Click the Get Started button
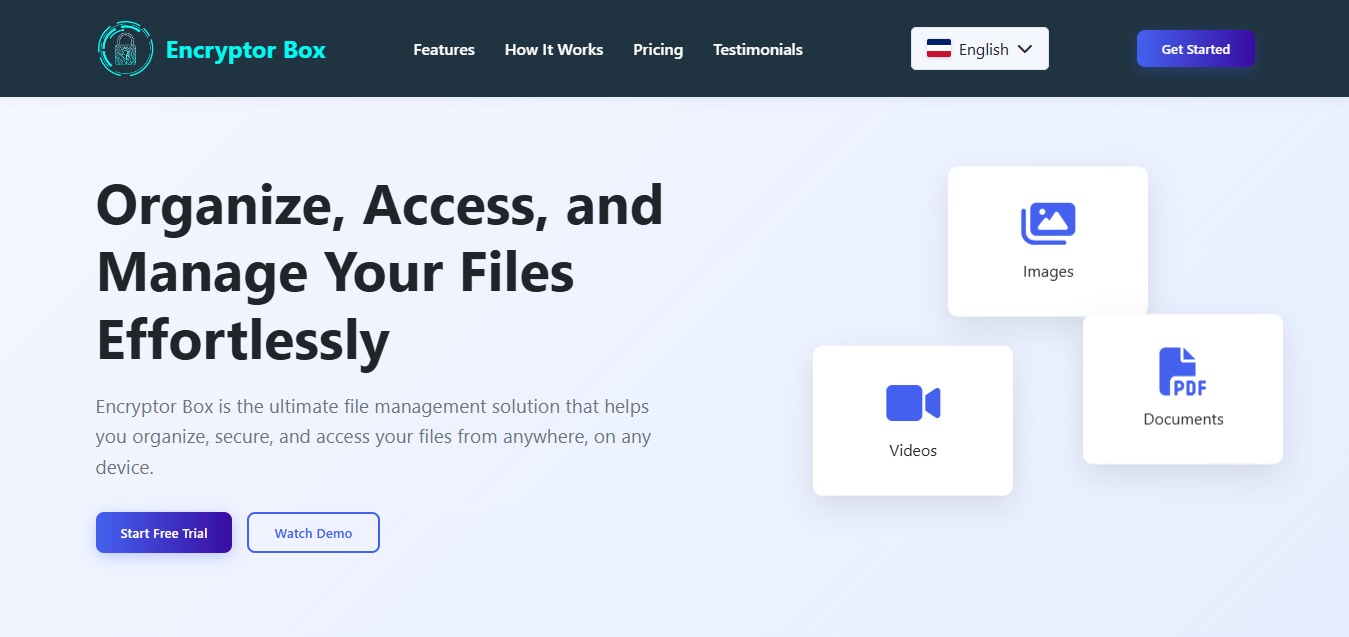Screen dimensions: 1349x637 point(1195,48)
